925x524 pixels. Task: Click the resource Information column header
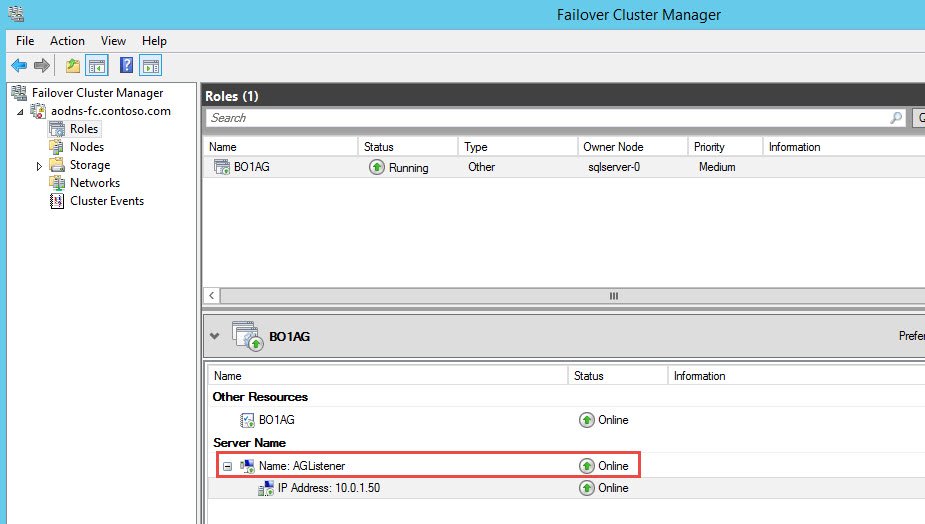pyautogui.click(x=796, y=376)
